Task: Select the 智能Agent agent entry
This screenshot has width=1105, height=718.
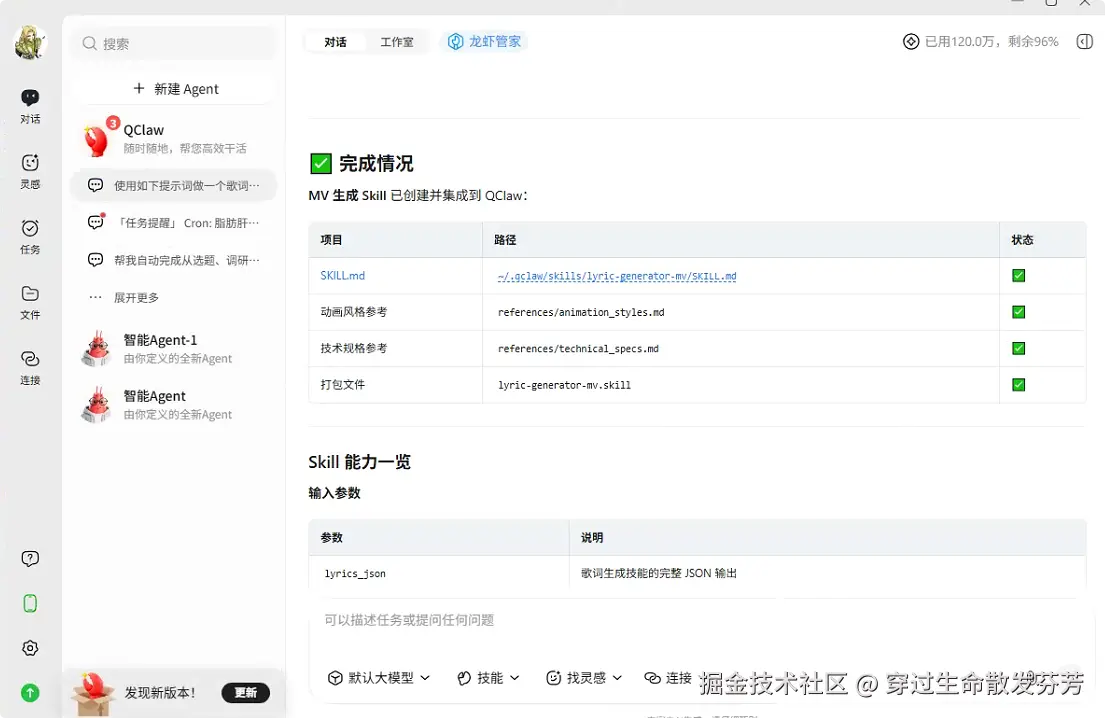Action: (173, 405)
